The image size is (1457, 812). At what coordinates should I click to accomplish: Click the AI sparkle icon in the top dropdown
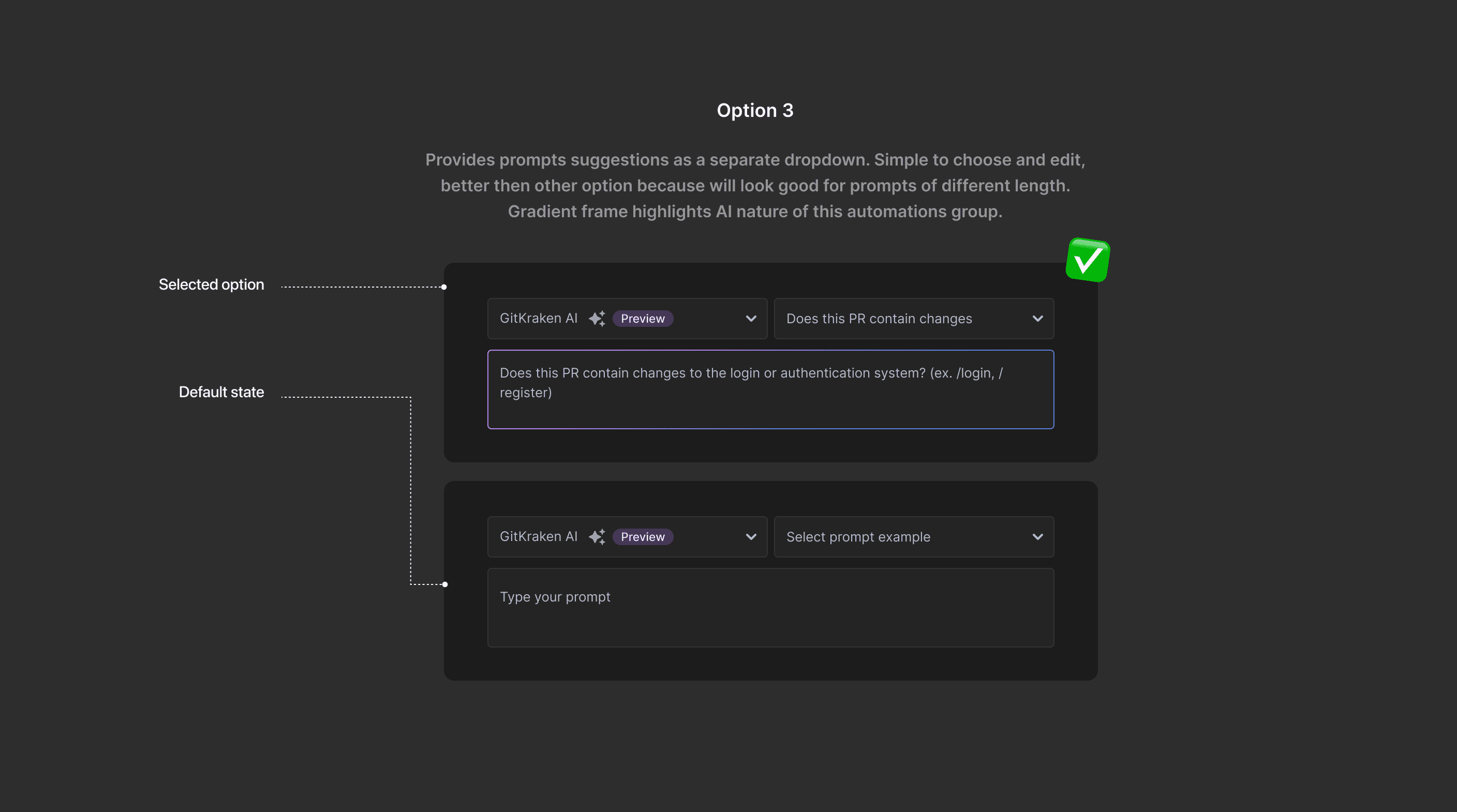(x=597, y=319)
